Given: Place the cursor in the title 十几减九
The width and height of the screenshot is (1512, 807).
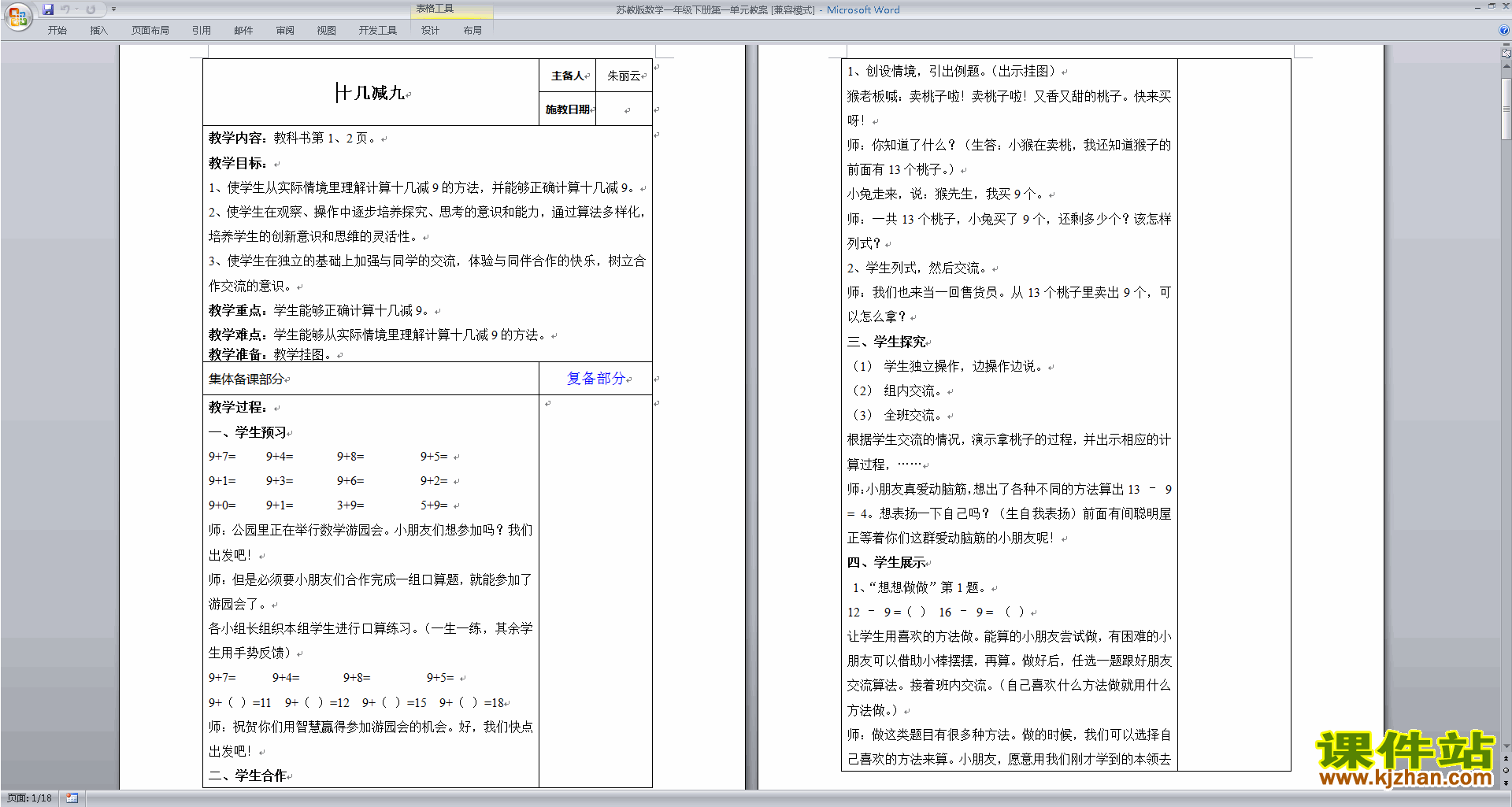Looking at the screenshot, I should pyautogui.click(x=371, y=93).
